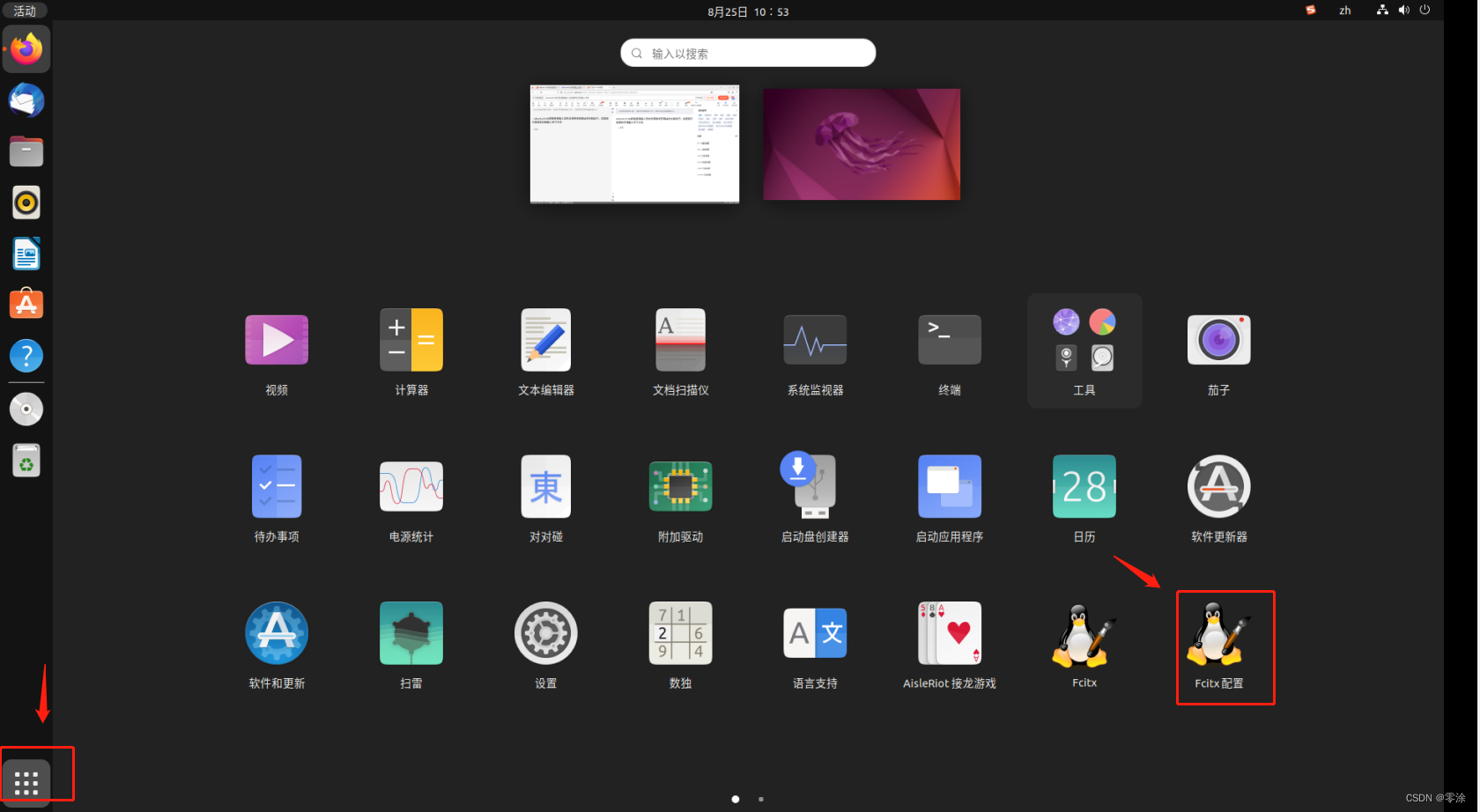The height and width of the screenshot is (812, 1480).
Task: Open the disc drive icon in dock
Action: [x=26, y=409]
